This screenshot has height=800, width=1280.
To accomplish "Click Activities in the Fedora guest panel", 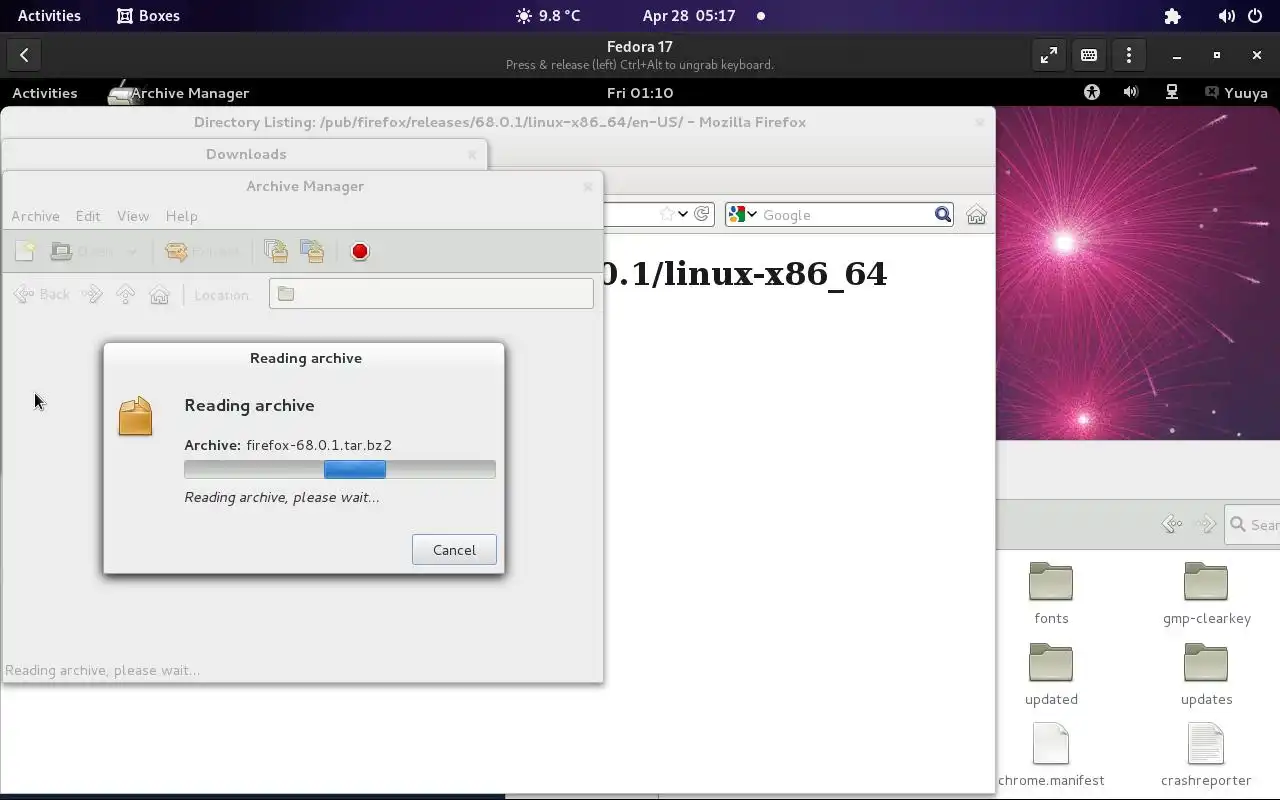I will tap(44, 93).
